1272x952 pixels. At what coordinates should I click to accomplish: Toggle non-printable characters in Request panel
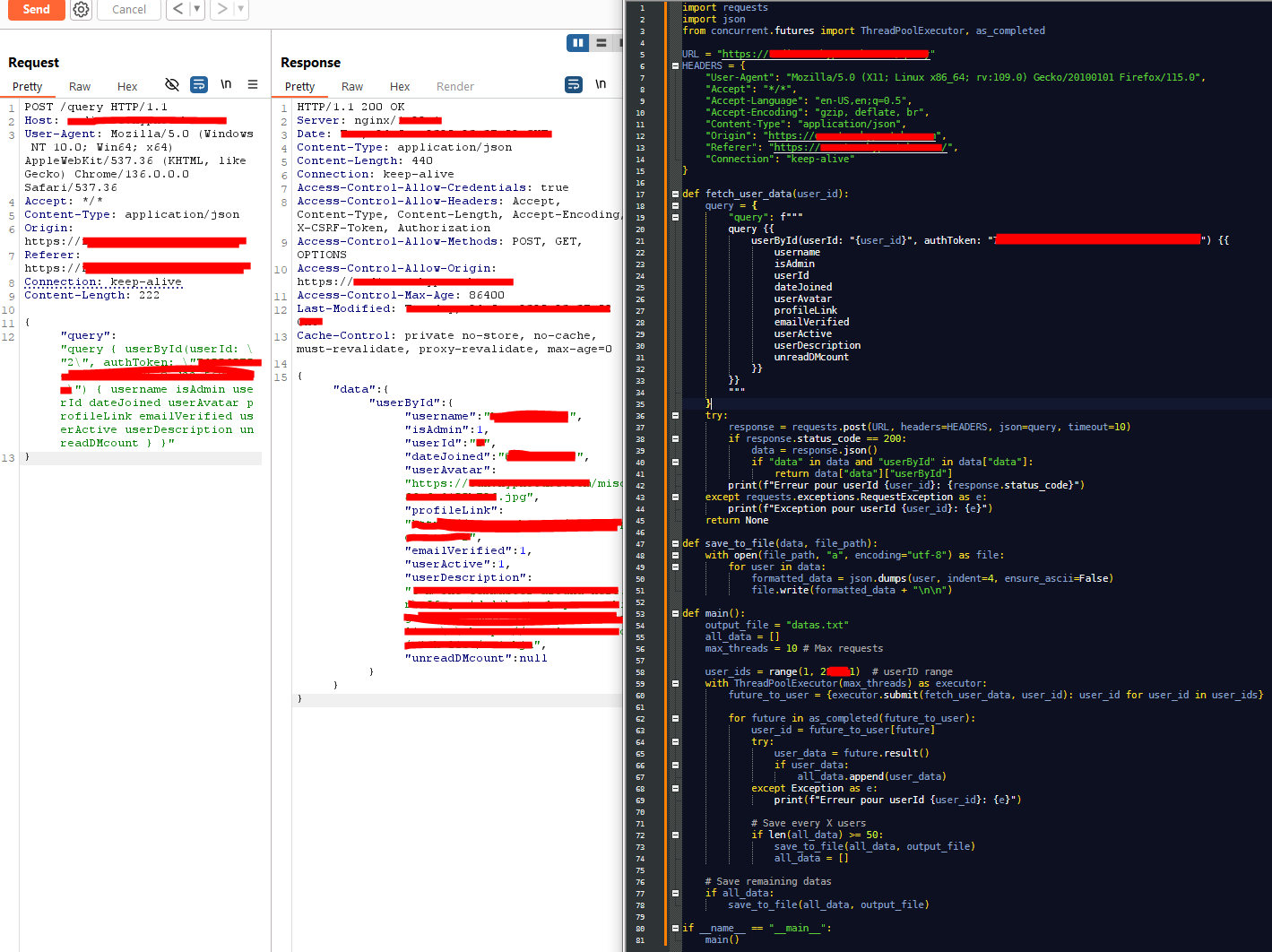click(x=226, y=84)
